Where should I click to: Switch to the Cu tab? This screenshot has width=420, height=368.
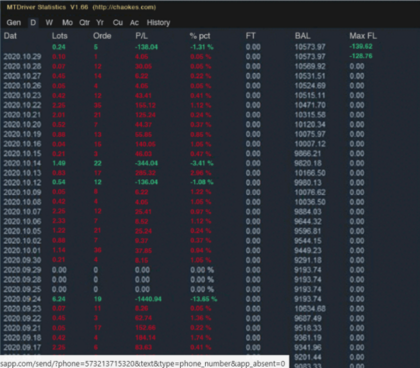[118, 23]
